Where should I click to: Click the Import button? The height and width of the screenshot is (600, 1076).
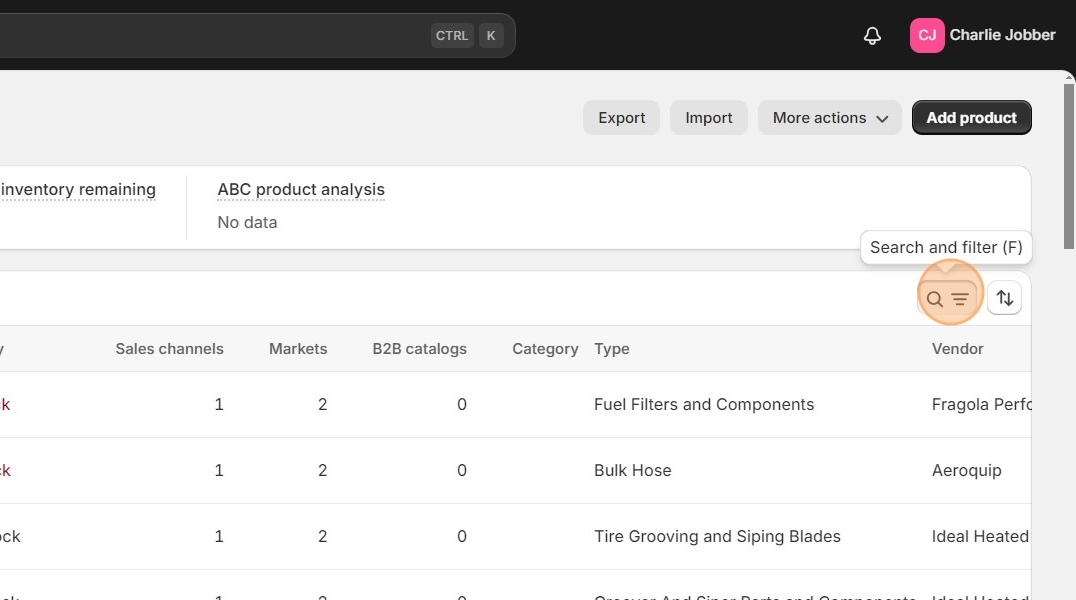pos(709,118)
